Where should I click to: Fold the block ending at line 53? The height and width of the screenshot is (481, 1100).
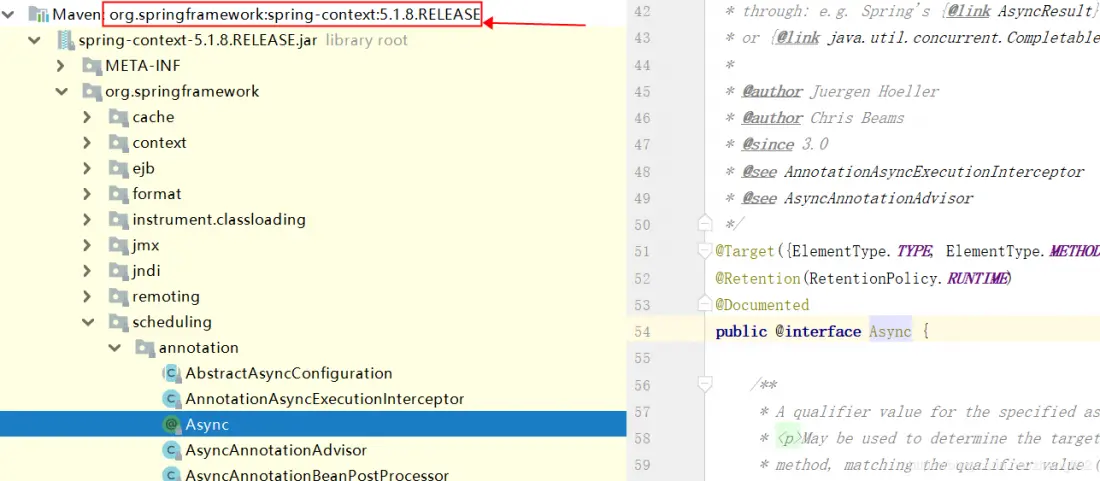(705, 304)
